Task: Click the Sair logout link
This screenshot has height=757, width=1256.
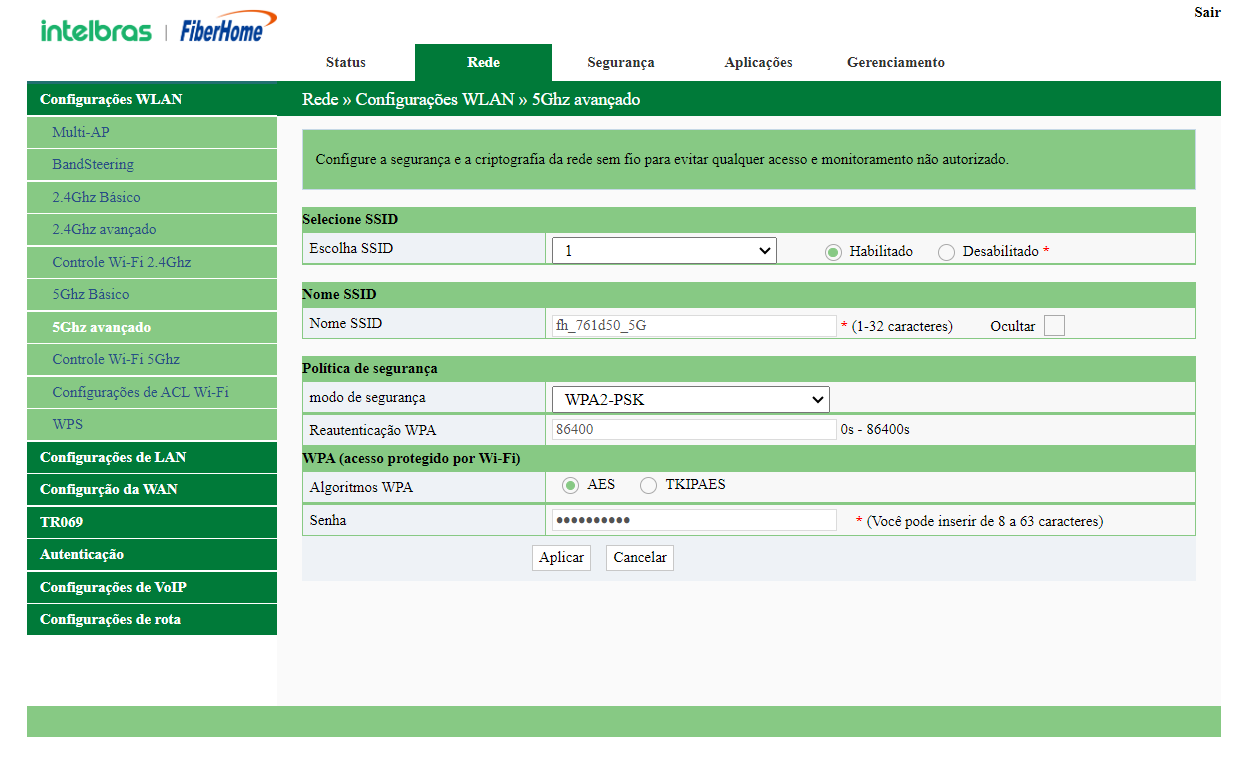Action: click(x=1207, y=12)
